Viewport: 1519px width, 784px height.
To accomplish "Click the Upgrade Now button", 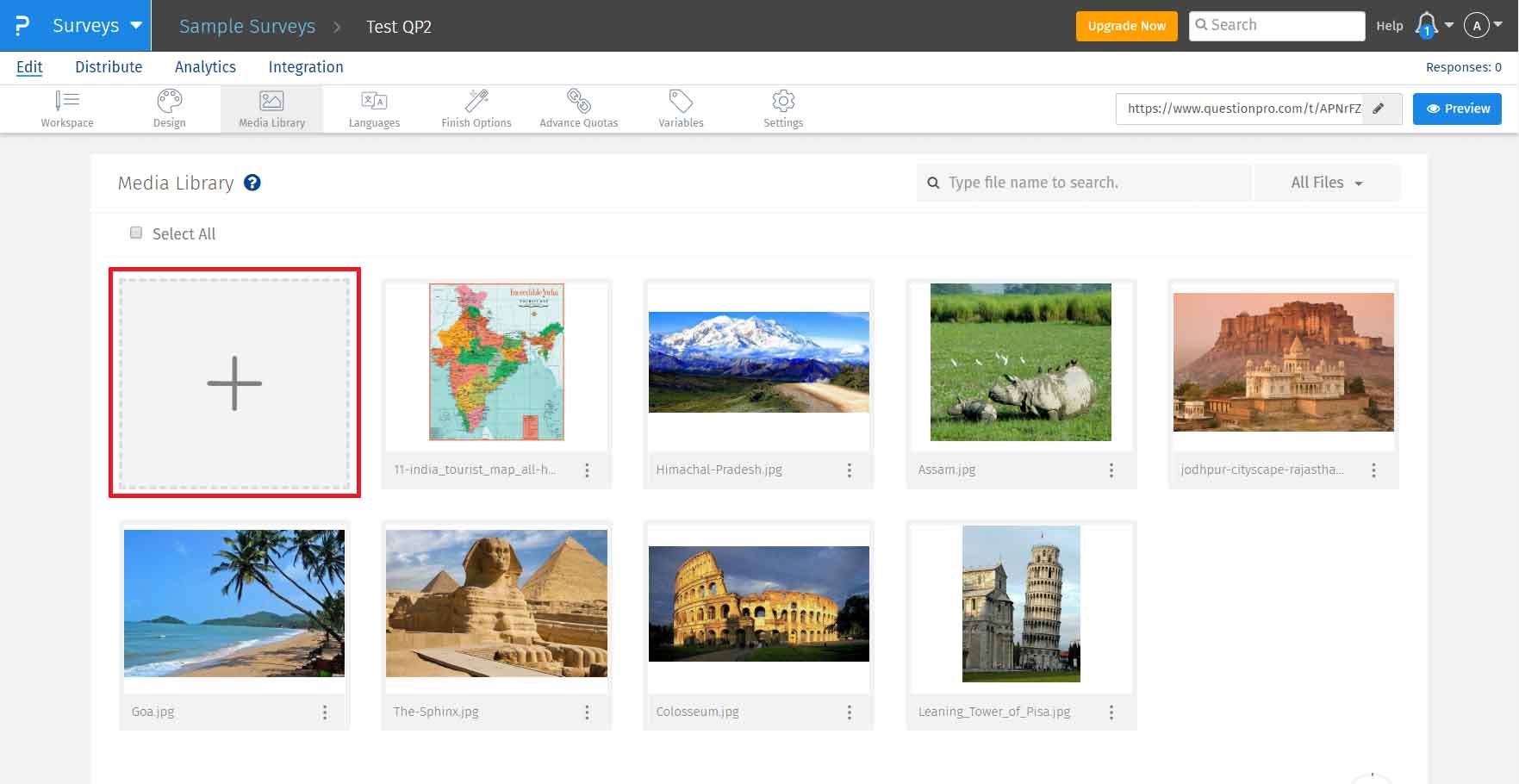I will (x=1126, y=26).
